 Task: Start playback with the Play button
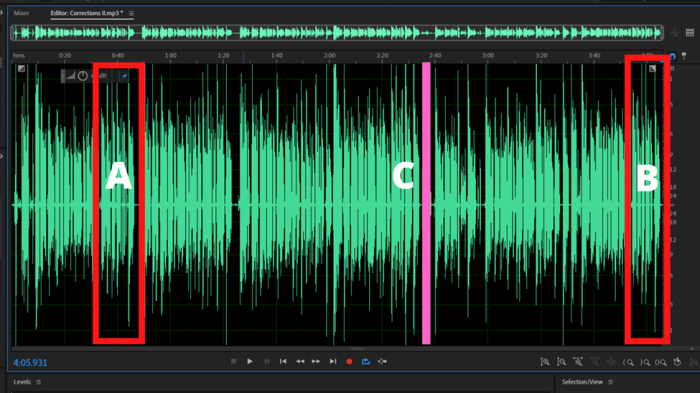point(250,361)
